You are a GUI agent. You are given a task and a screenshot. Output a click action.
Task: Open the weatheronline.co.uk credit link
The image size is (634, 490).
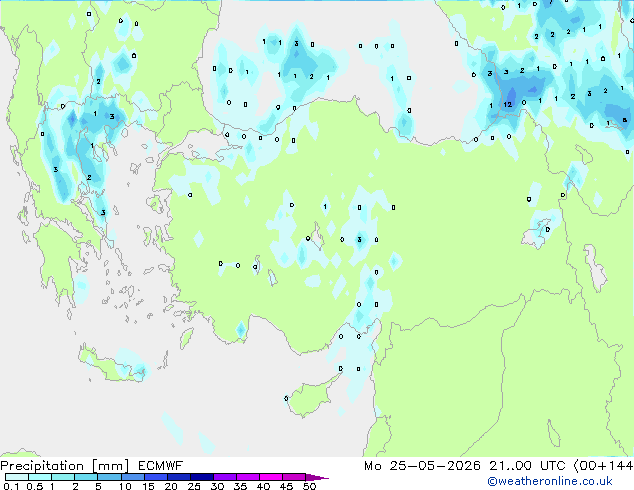pos(550,481)
